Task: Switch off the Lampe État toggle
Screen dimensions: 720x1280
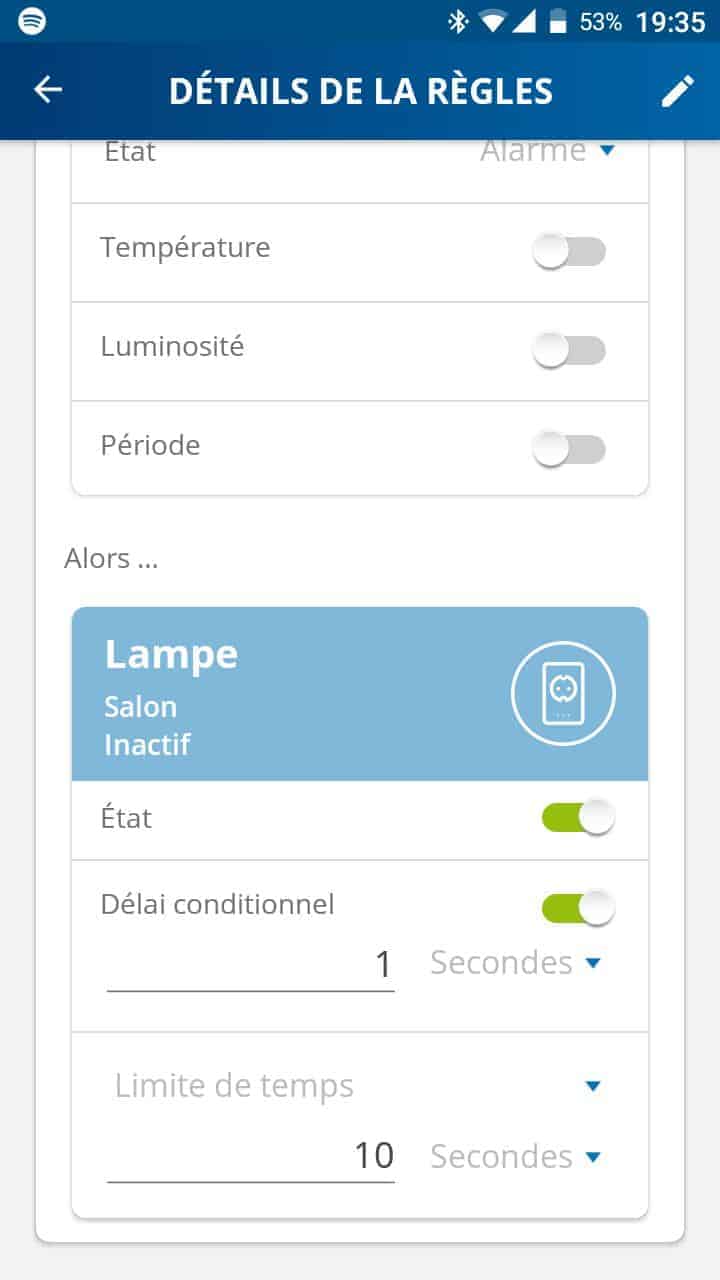Action: [578, 818]
